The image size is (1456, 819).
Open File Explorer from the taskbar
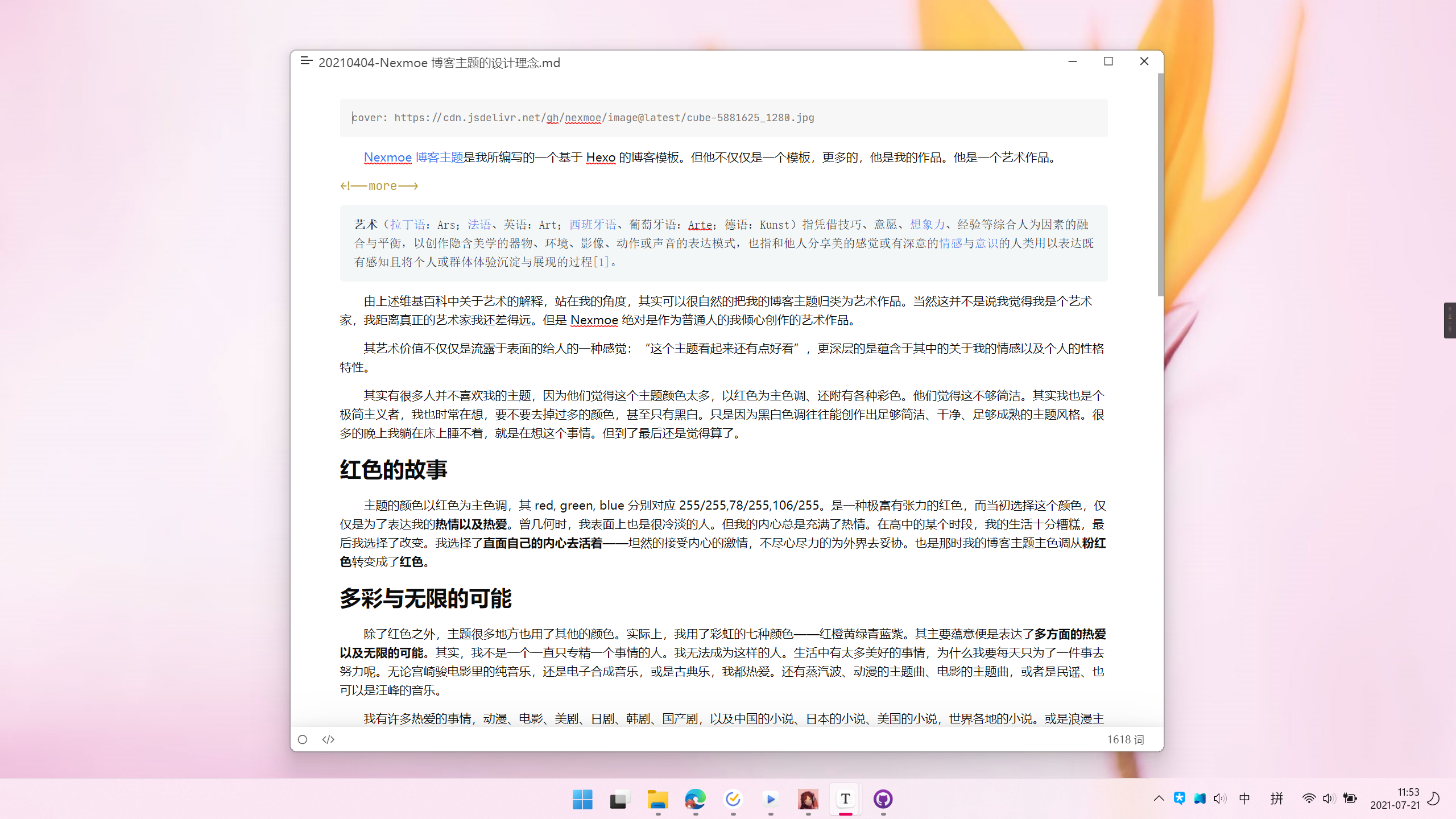click(x=657, y=799)
